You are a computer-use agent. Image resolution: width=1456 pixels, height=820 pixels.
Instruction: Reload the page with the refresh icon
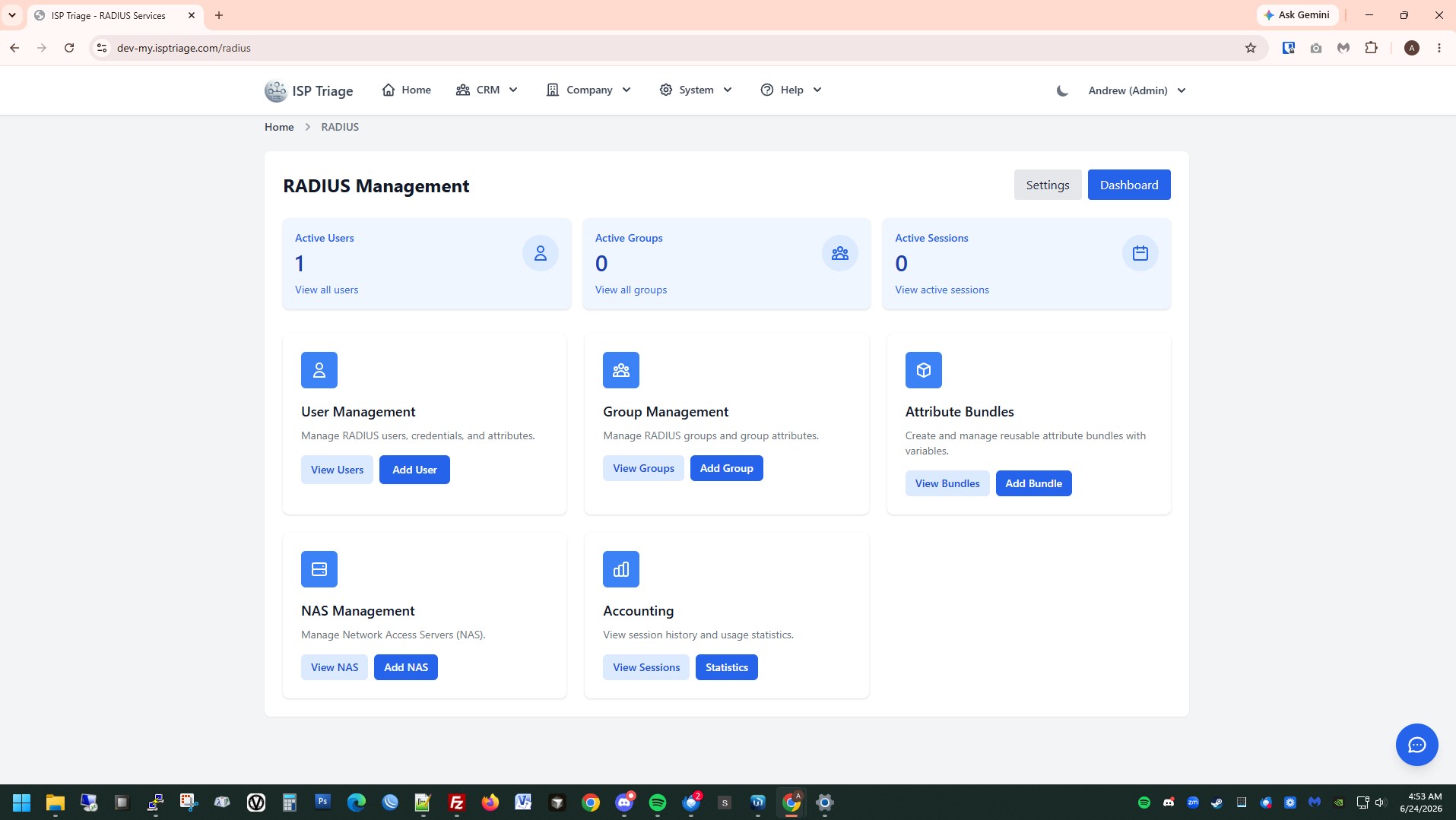tap(69, 48)
